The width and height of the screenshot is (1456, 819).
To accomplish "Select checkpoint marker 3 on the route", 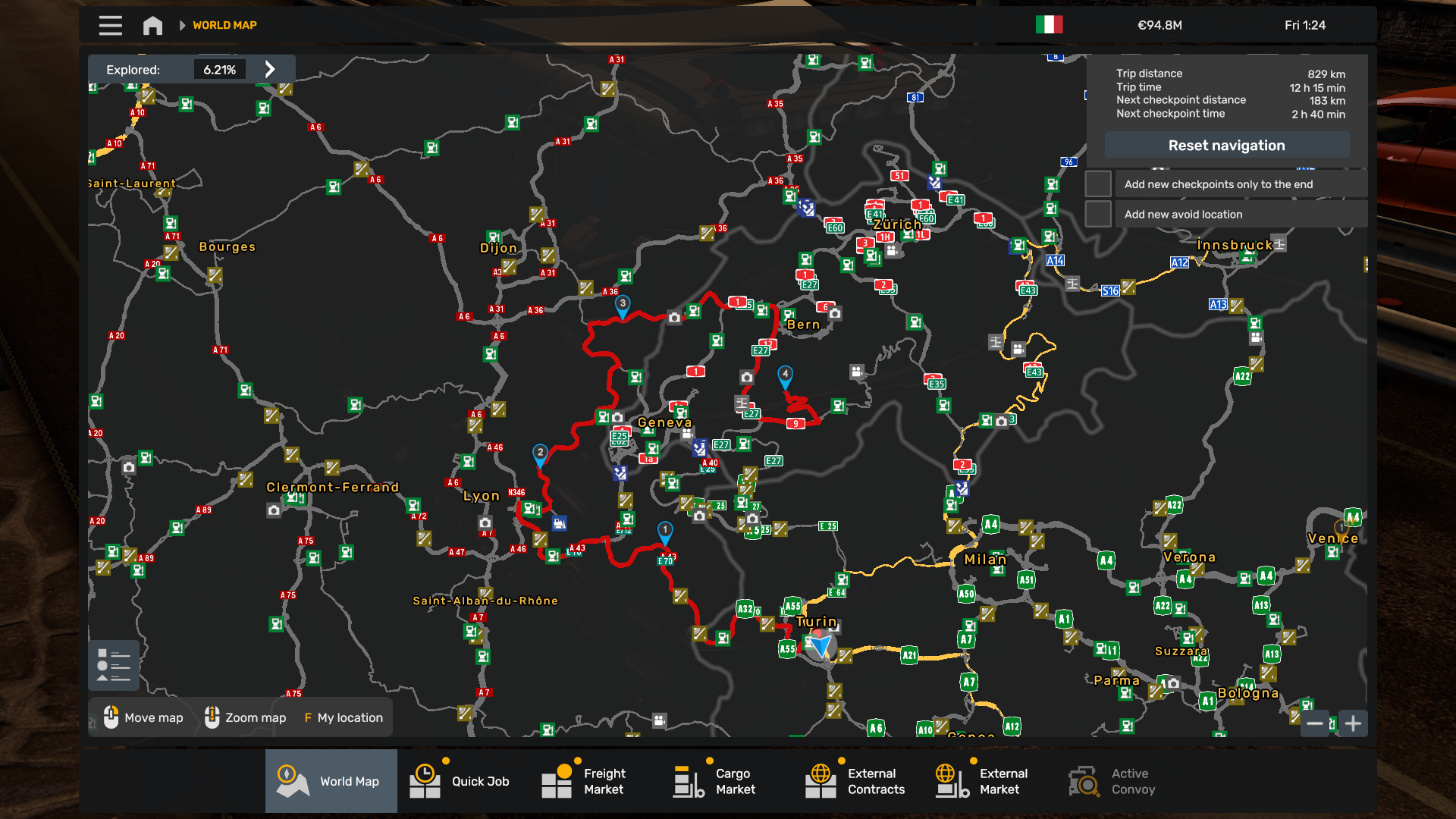I will [623, 305].
